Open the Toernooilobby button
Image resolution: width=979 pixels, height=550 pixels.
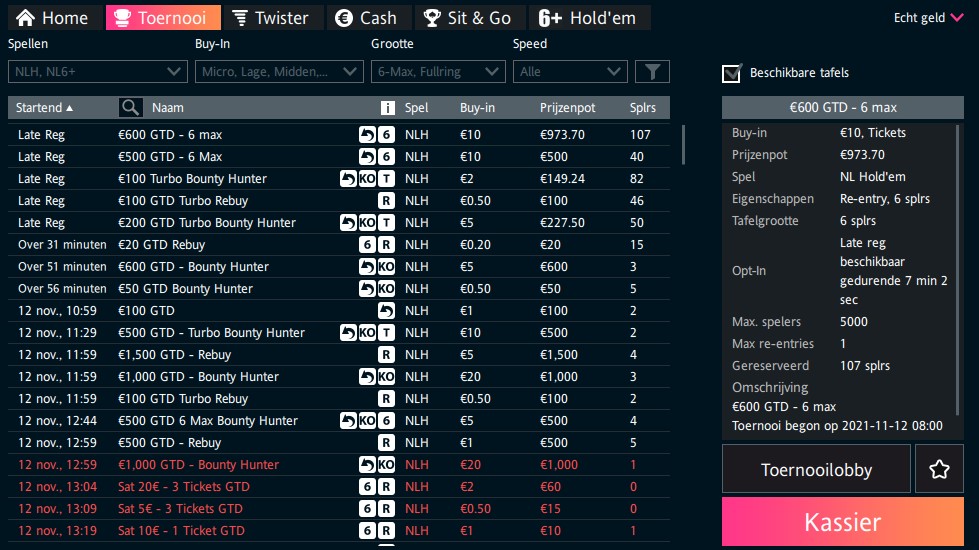click(816, 470)
